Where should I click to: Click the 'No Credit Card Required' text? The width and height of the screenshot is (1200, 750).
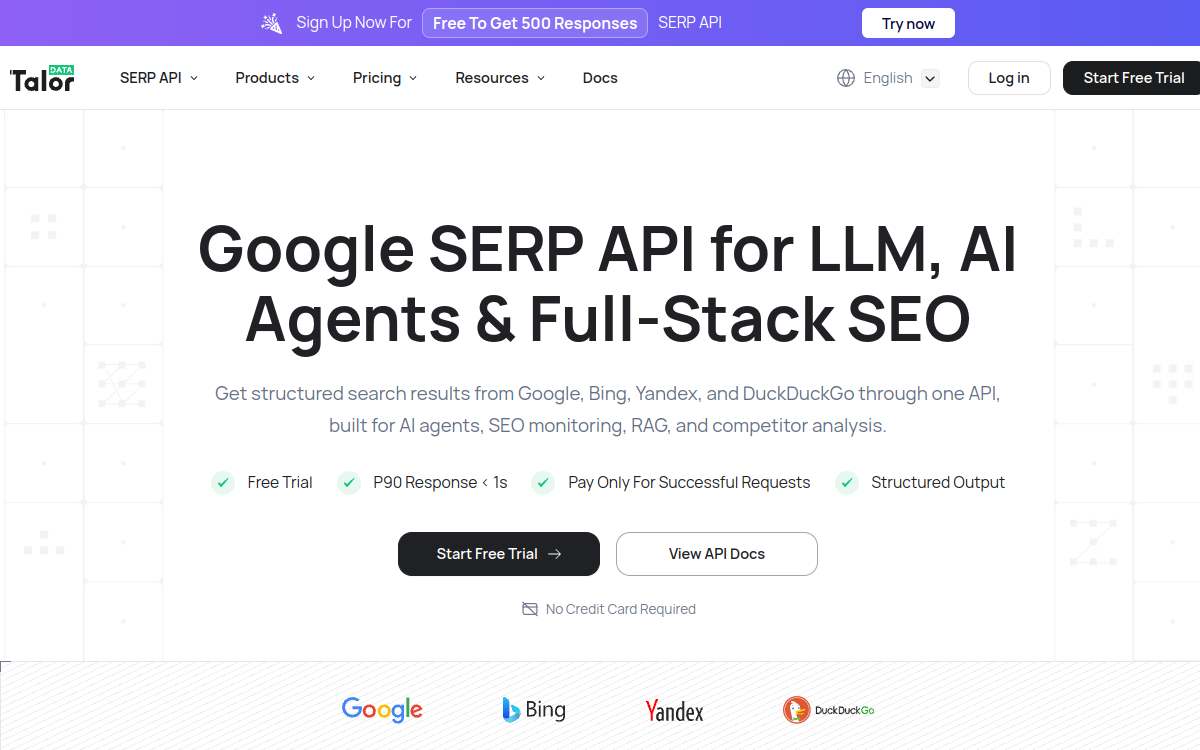point(621,609)
